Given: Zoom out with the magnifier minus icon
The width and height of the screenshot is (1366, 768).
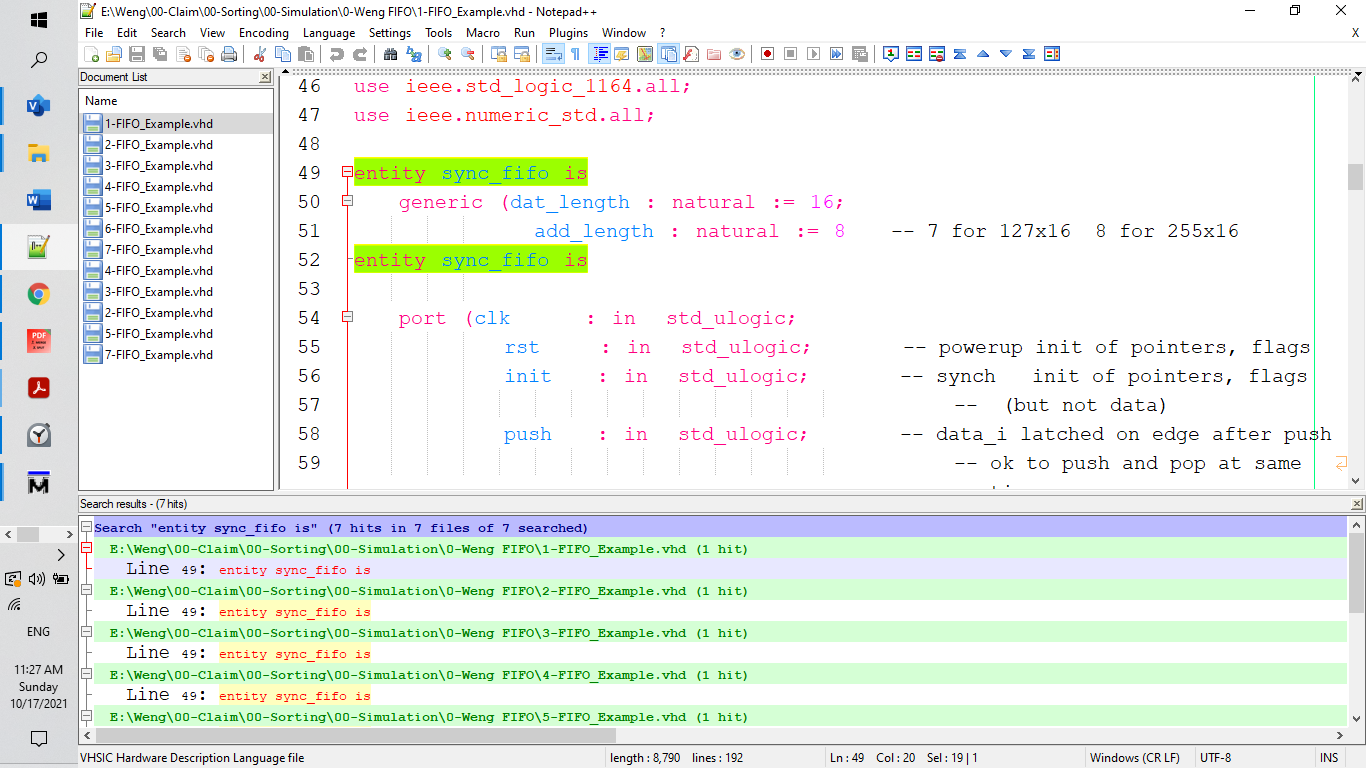Looking at the screenshot, I should click(467, 54).
